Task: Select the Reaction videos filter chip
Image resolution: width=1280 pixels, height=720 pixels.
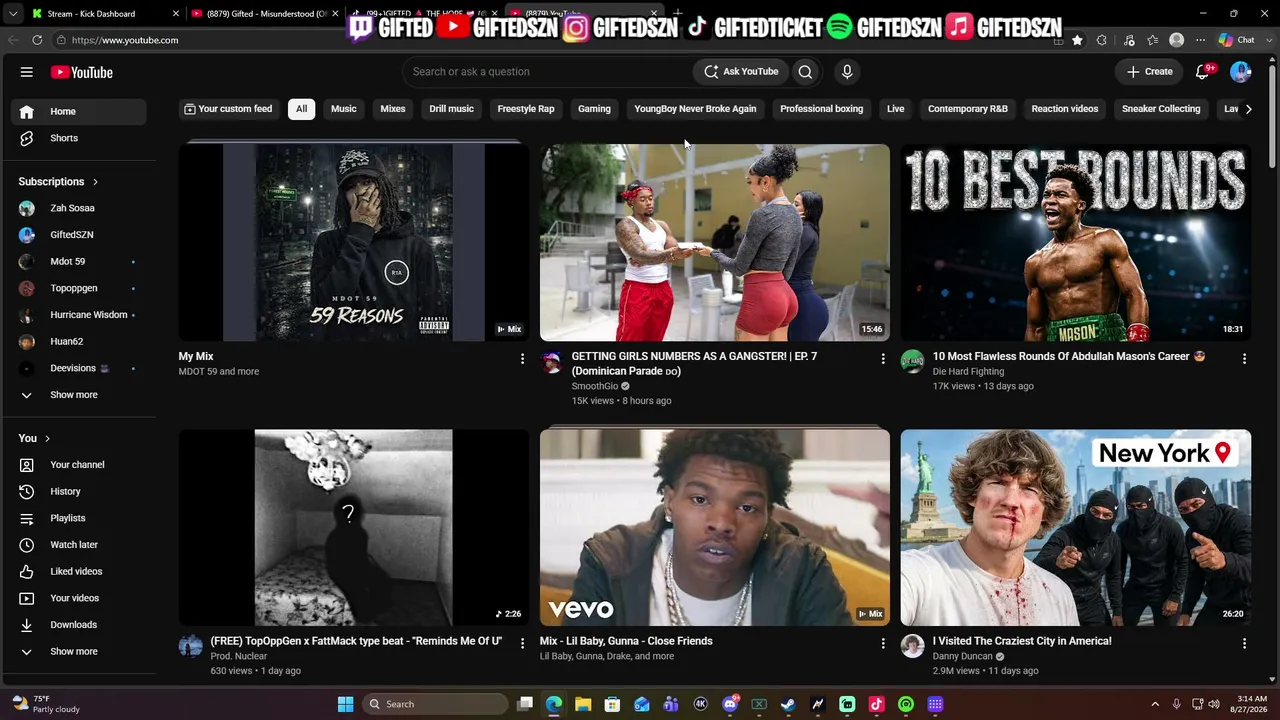Action: tap(1065, 109)
